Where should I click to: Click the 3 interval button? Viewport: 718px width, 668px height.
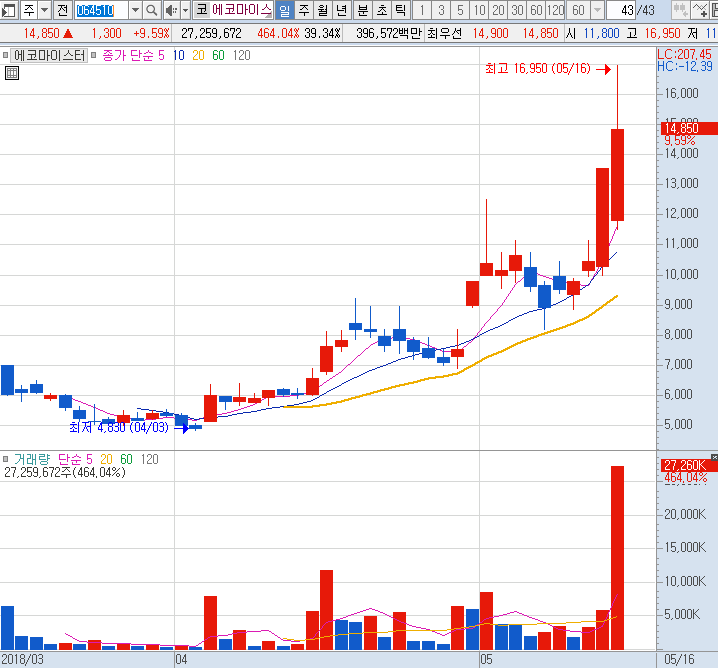[x=441, y=10]
